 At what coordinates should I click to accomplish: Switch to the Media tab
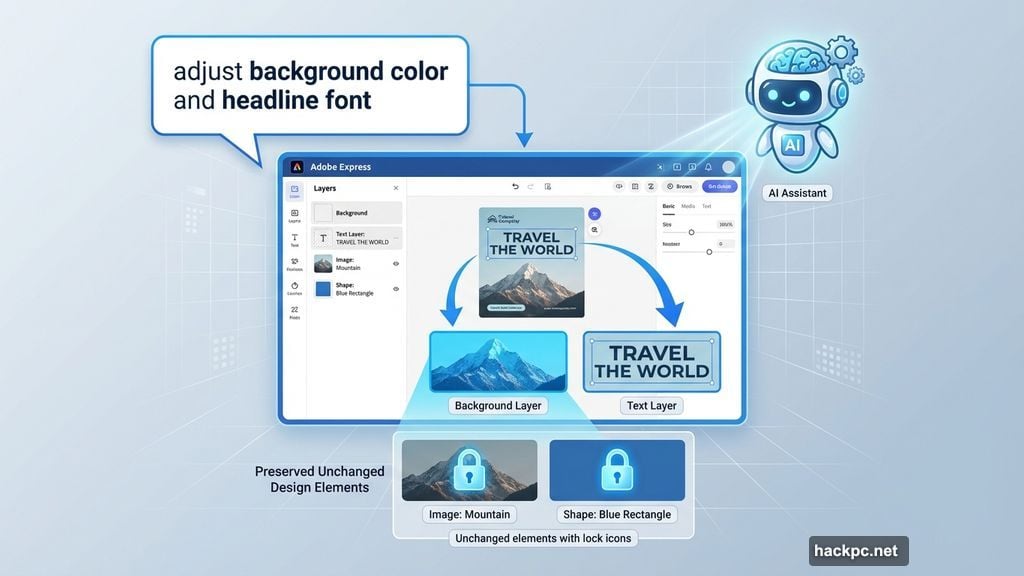coord(688,207)
